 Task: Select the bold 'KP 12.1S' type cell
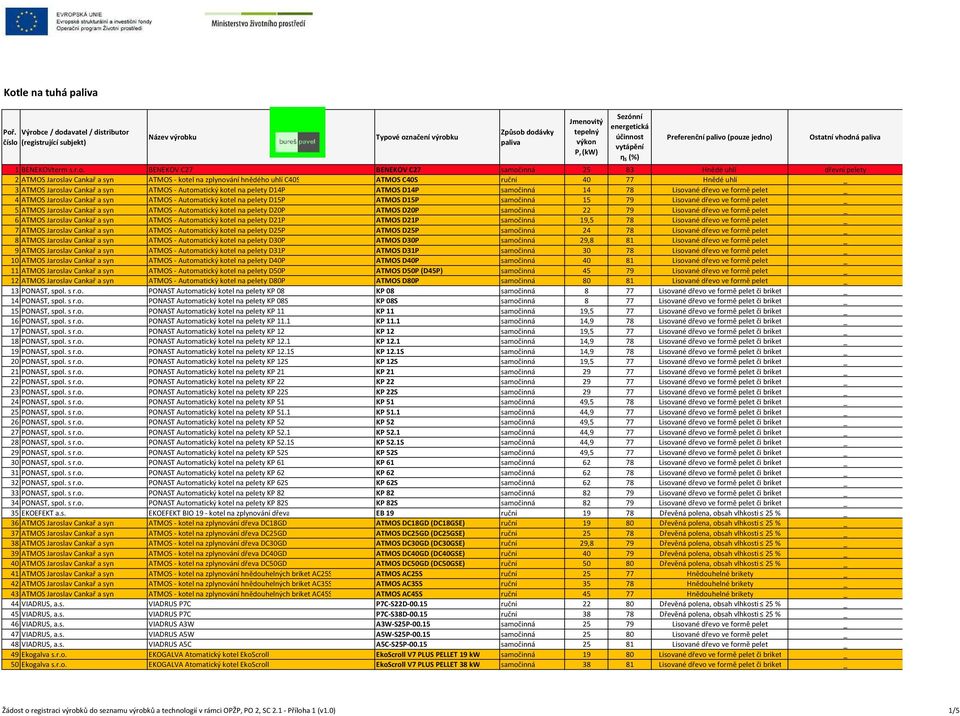coord(437,352)
